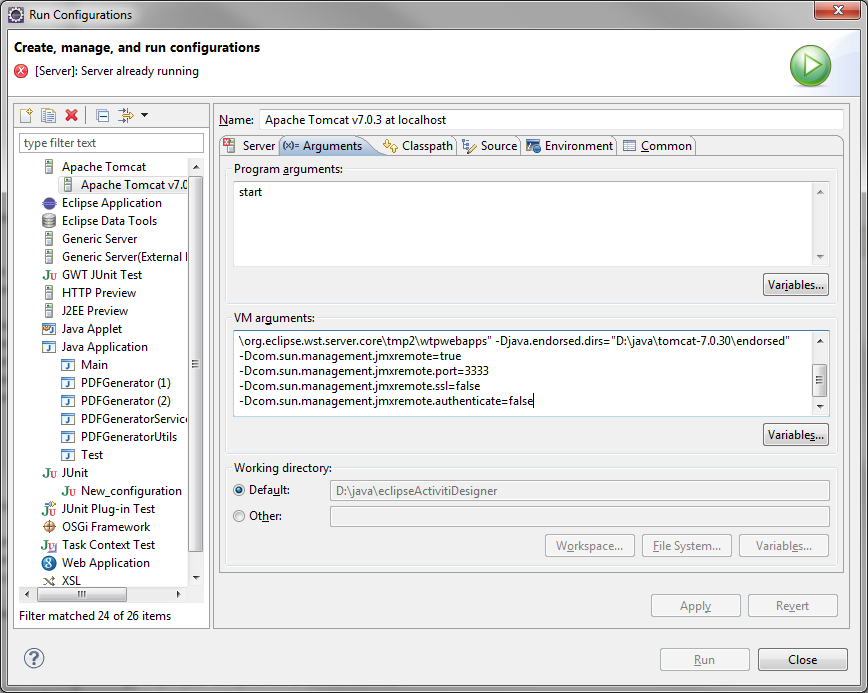Click the File System button

(686, 546)
